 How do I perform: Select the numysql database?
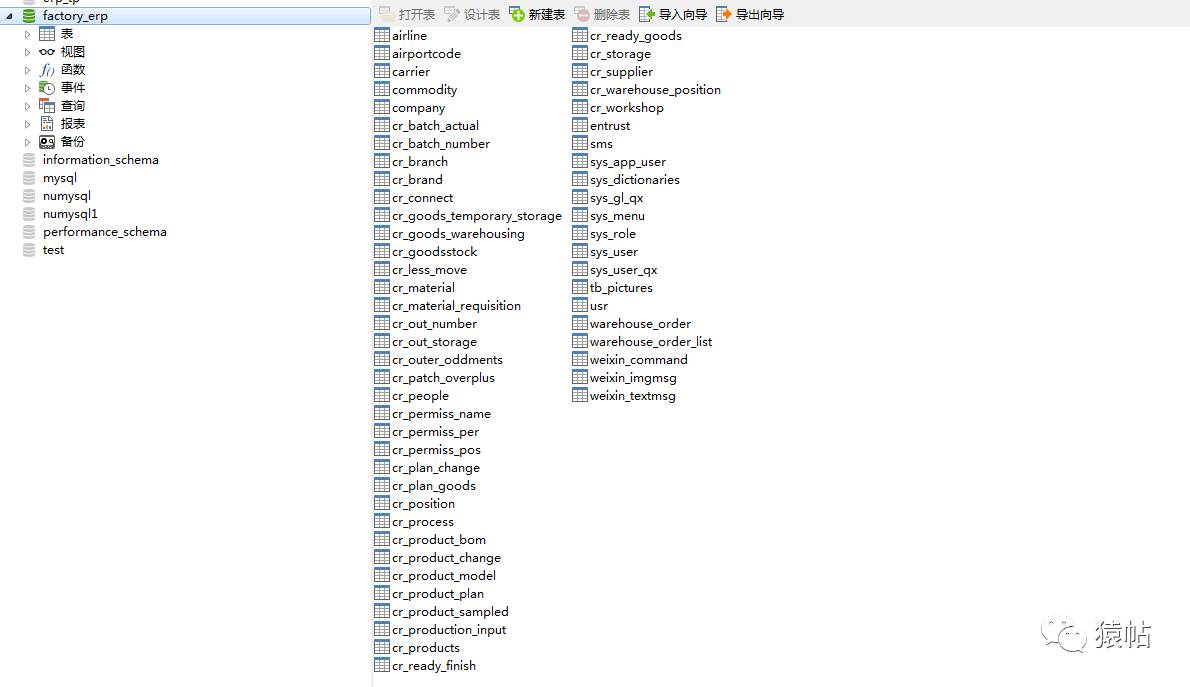tap(66, 196)
